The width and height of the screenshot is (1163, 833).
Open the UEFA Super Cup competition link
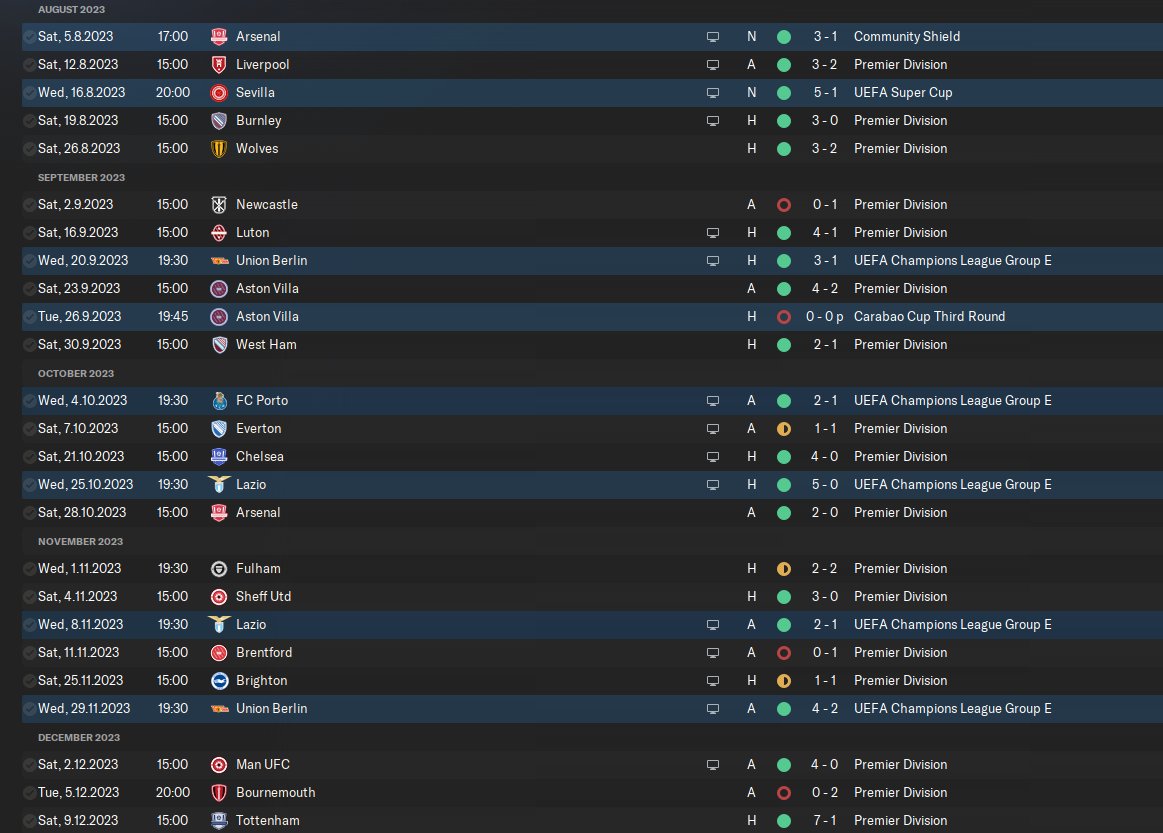click(x=902, y=92)
